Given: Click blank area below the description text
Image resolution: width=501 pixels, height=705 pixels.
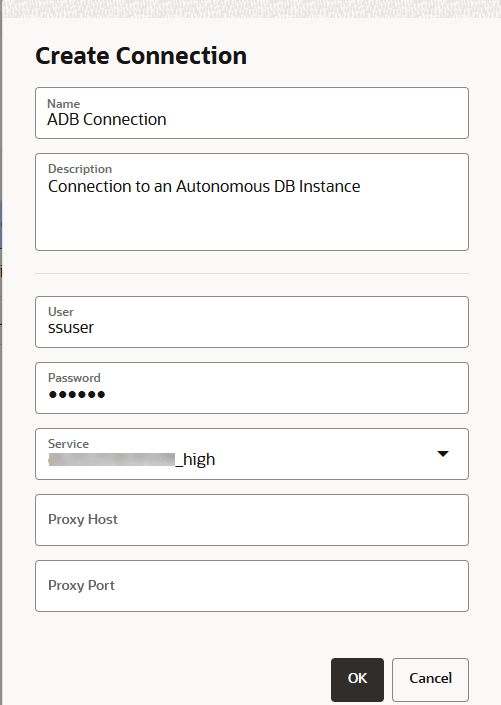Looking at the screenshot, I should (x=252, y=223).
